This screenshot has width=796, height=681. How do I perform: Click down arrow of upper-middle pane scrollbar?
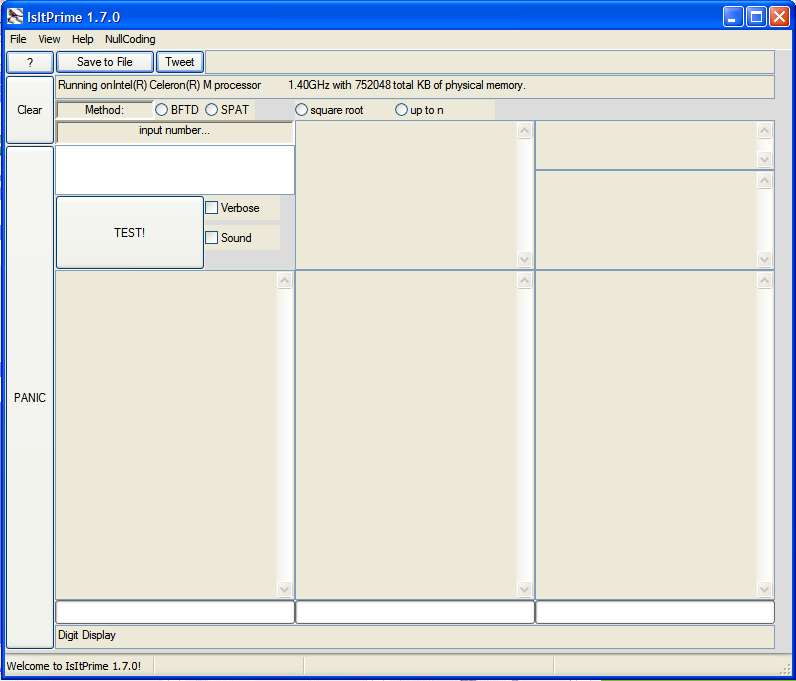(524, 260)
